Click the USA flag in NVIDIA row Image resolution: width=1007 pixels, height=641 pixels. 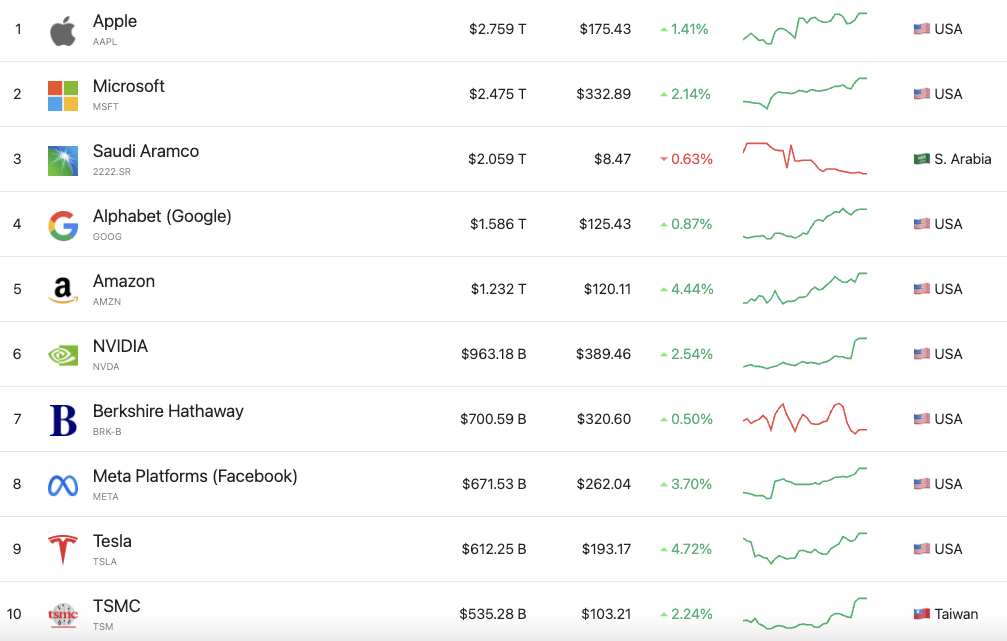pos(922,354)
